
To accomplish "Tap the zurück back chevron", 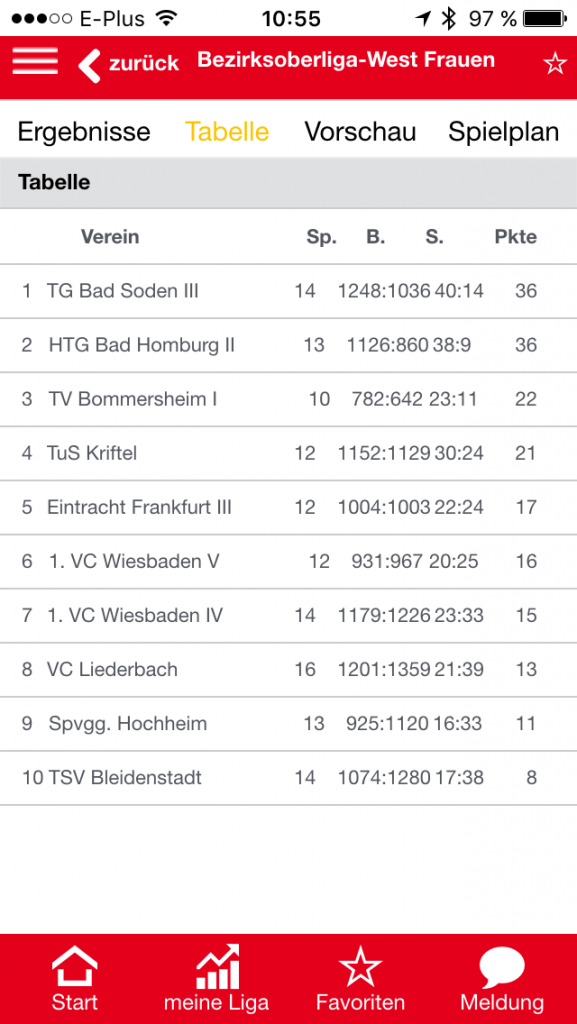I will click(x=89, y=65).
